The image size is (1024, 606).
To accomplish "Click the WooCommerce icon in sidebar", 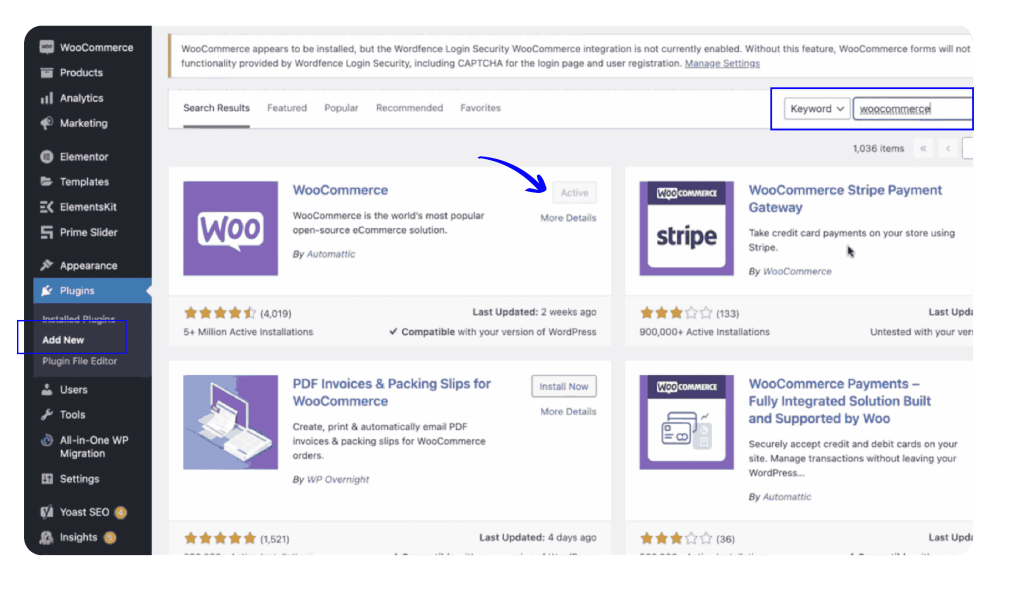I will tap(46, 47).
